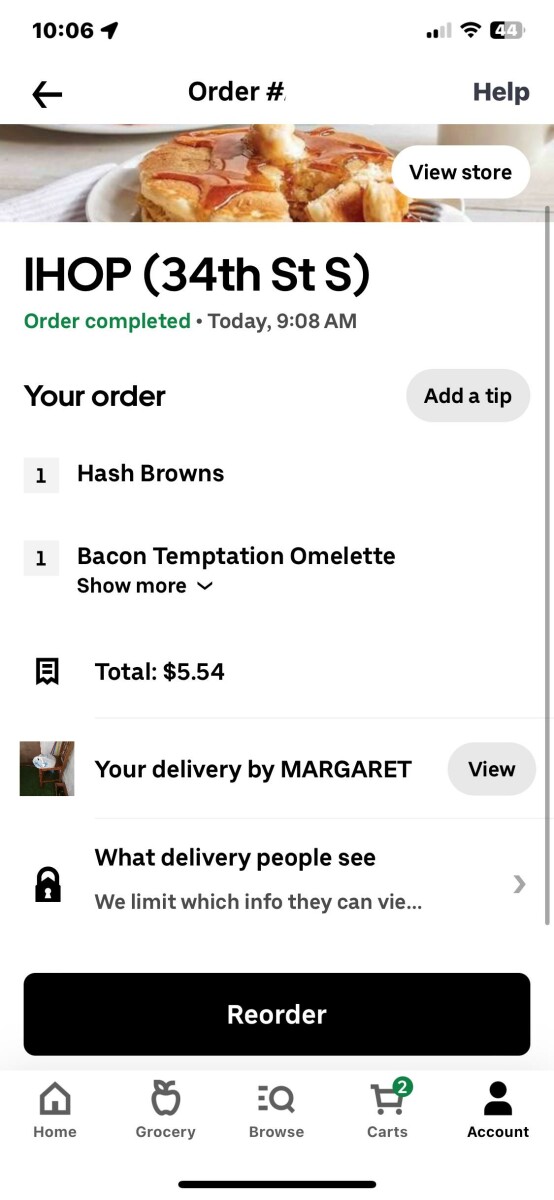Tap Add a tip button
The height and width of the screenshot is (1200, 554).
click(x=468, y=396)
